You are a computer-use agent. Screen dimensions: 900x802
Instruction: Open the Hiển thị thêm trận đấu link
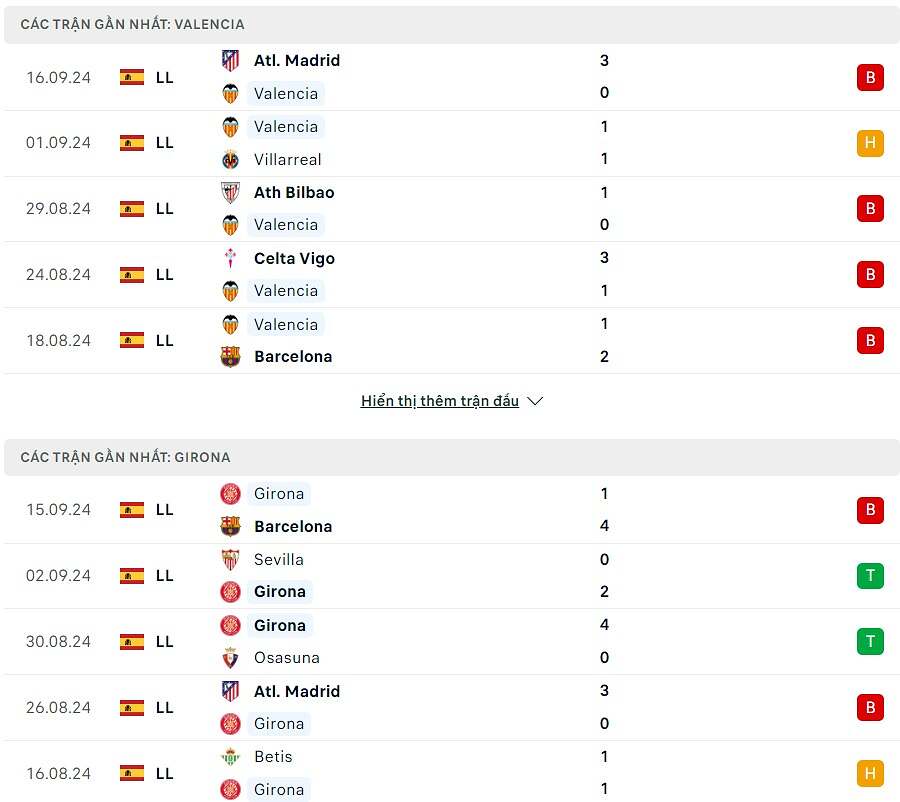click(440, 401)
